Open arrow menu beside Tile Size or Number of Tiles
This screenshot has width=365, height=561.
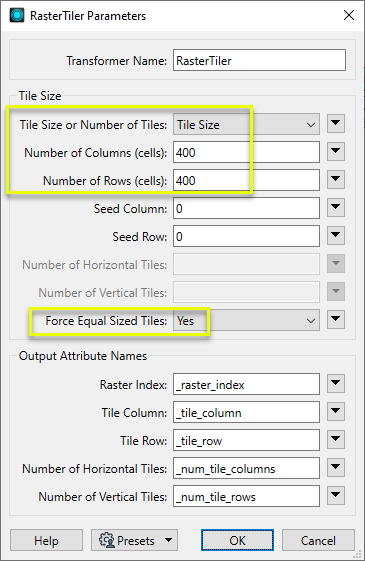point(336,123)
